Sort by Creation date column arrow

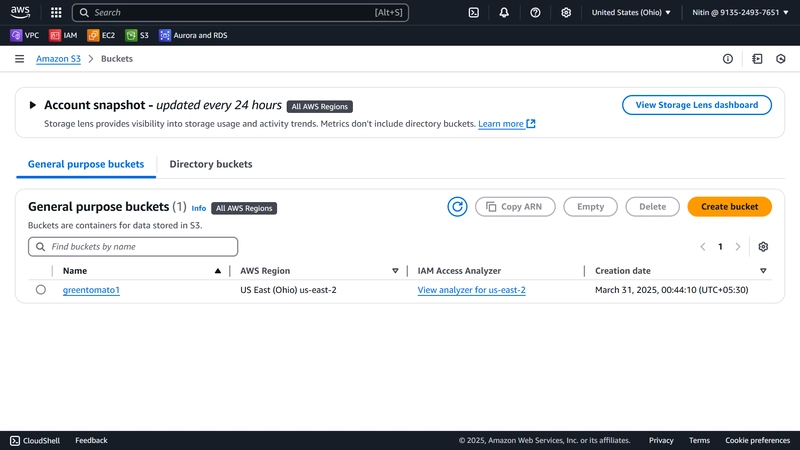pos(763,271)
